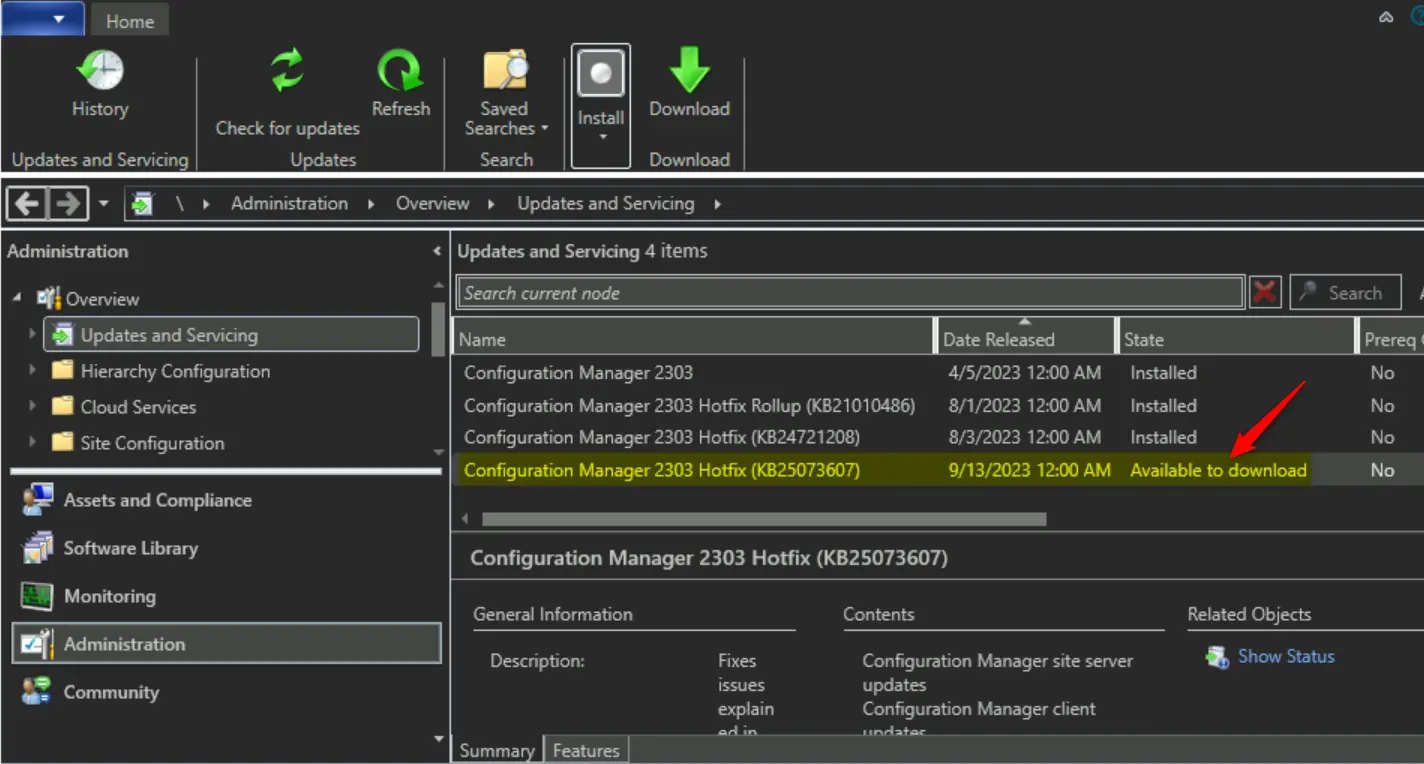Click the 9/13/2023 12:00 AM date cell
The image size is (1424, 764).
[1029, 470]
